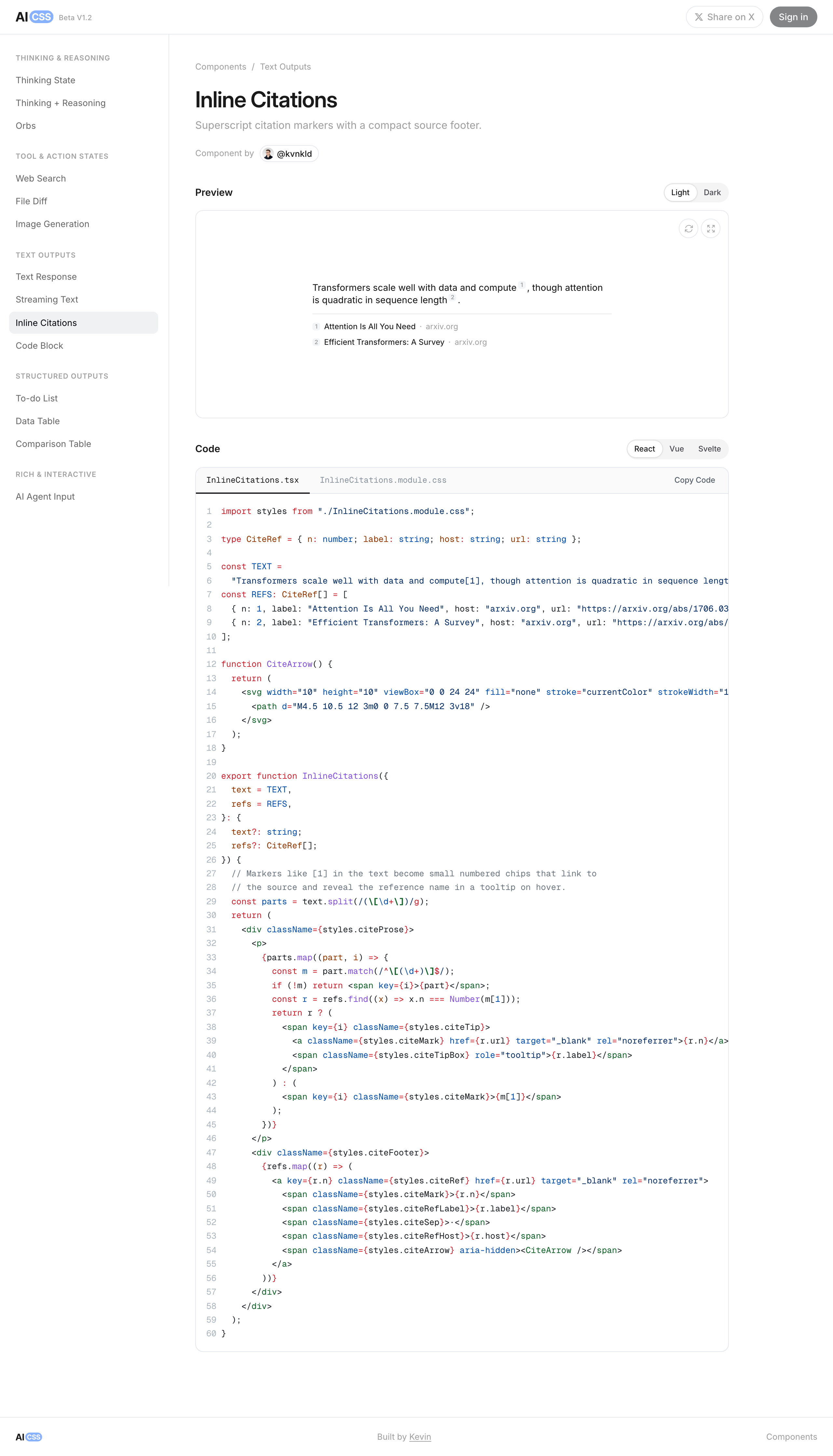Click the Copy Code button
833x1456 pixels.
point(695,480)
